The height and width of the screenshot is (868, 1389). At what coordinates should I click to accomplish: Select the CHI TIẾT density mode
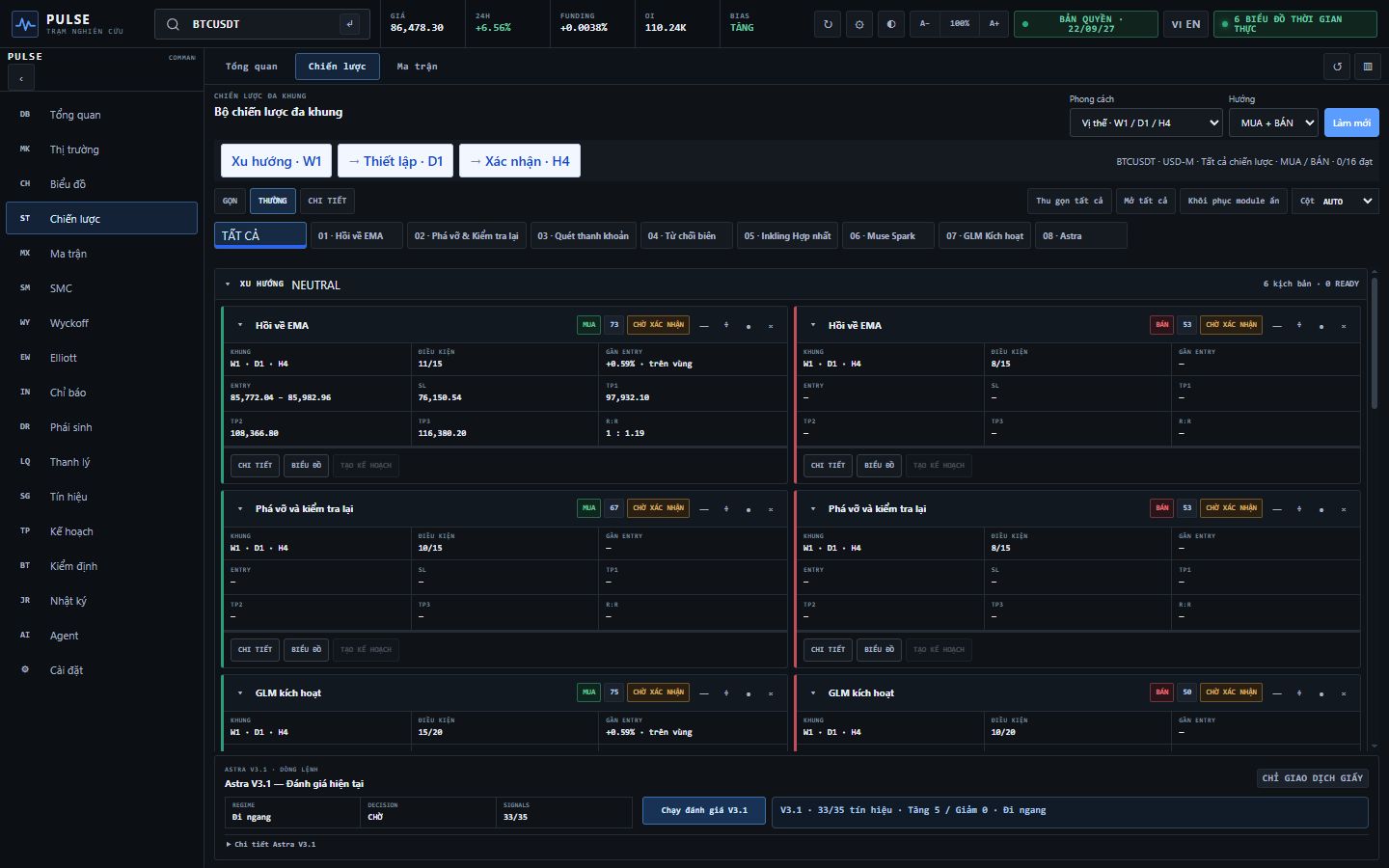pos(327,201)
